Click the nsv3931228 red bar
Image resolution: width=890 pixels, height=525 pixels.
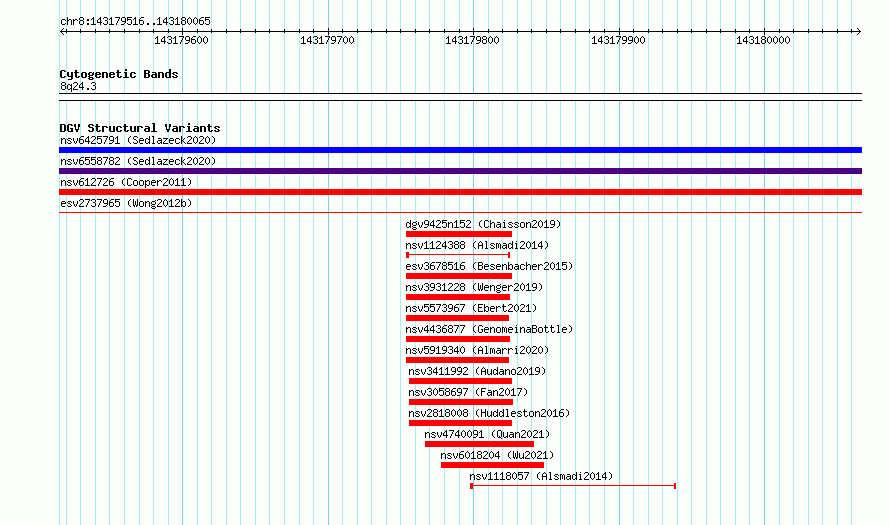458,297
